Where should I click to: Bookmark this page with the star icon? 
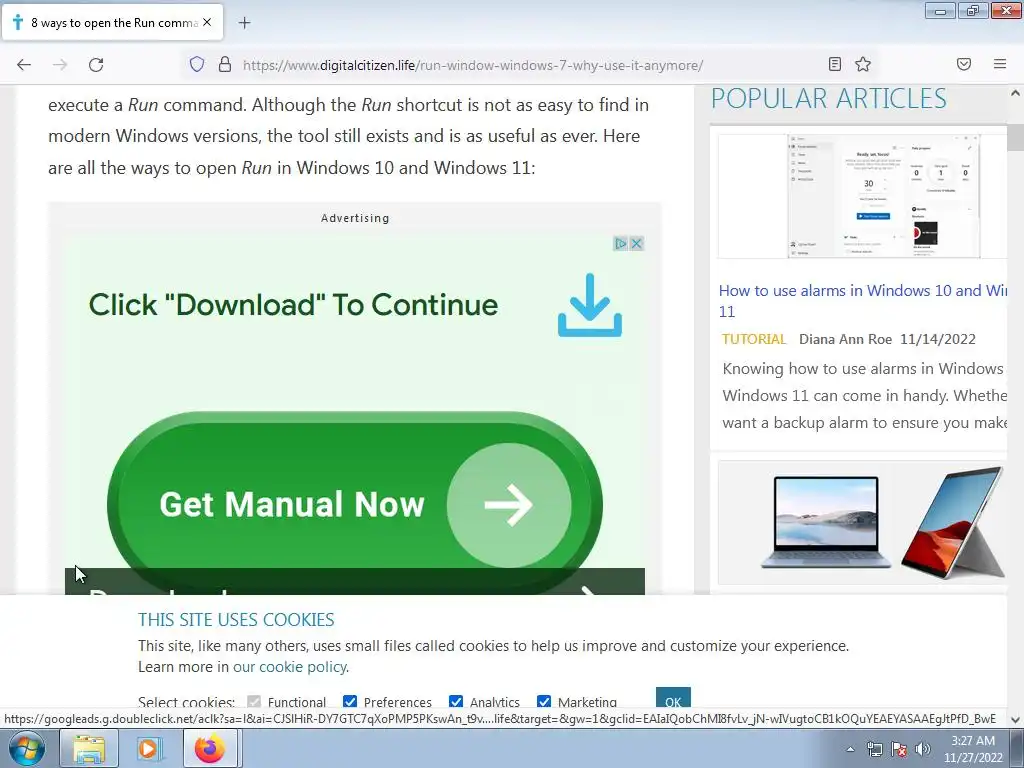click(x=863, y=64)
